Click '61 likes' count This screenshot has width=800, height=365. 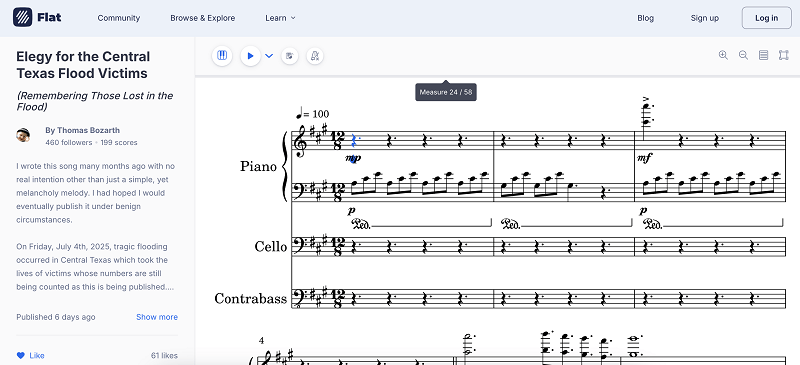coord(164,355)
